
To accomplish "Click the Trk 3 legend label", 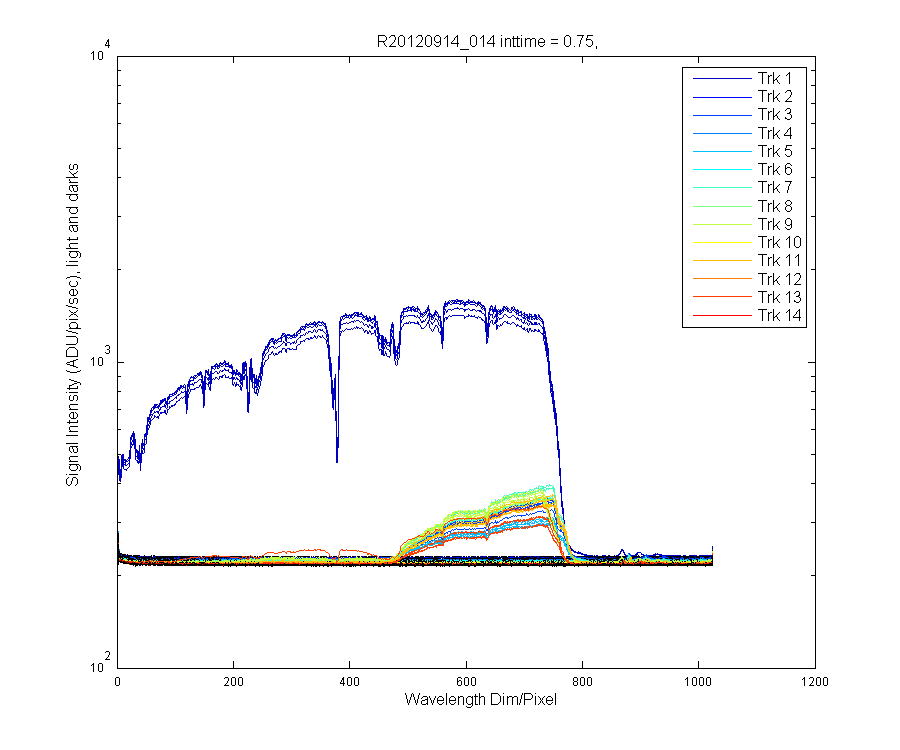I will (x=774, y=115).
